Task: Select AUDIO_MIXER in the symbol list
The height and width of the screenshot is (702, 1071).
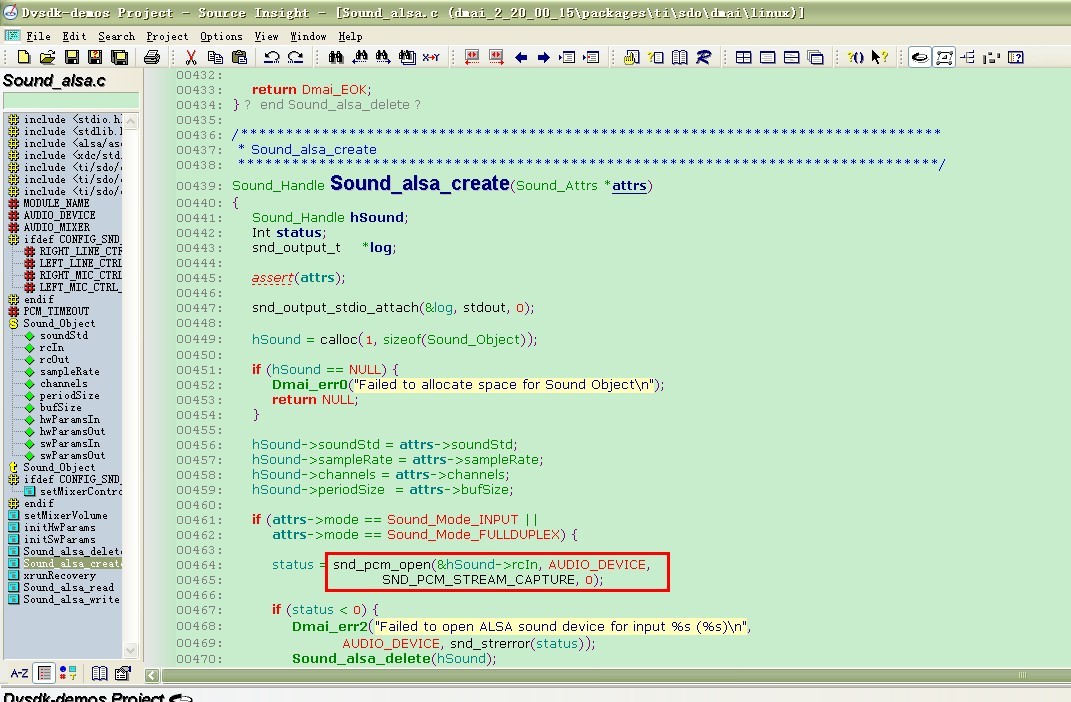Action: [x=57, y=227]
